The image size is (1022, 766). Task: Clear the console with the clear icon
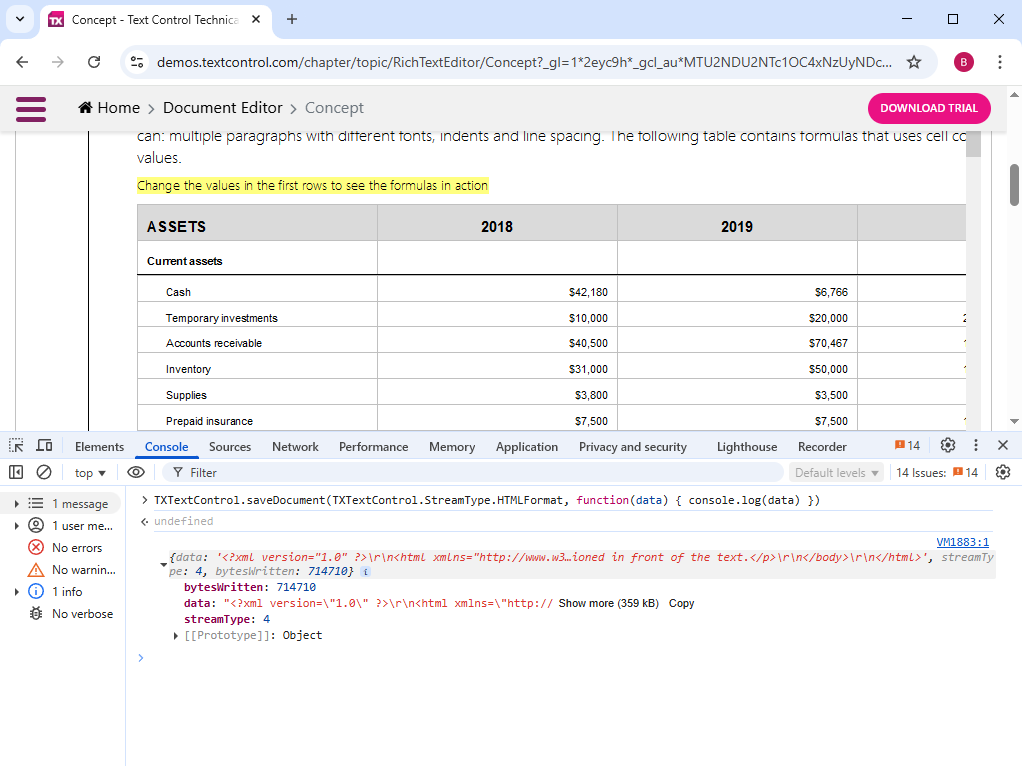44,472
